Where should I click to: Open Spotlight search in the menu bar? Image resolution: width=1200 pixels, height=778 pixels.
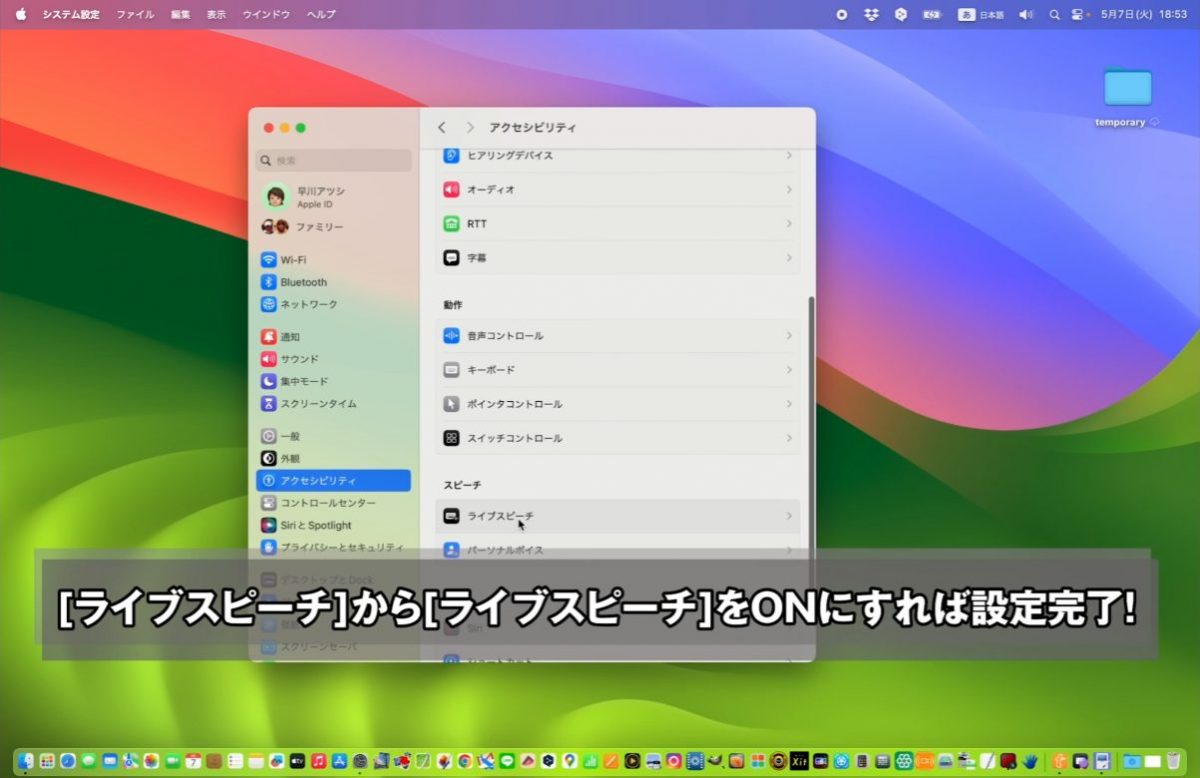(x=1054, y=15)
